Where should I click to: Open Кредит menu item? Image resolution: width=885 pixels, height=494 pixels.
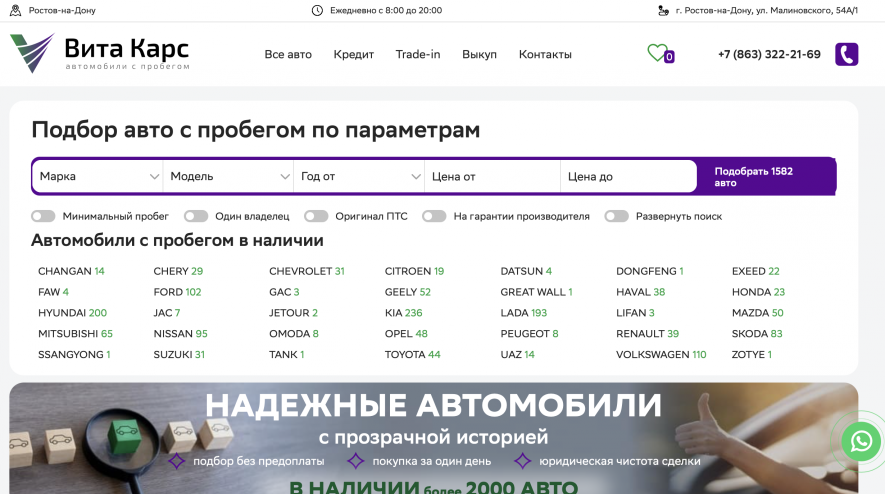pyautogui.click(x=353, y=54)
